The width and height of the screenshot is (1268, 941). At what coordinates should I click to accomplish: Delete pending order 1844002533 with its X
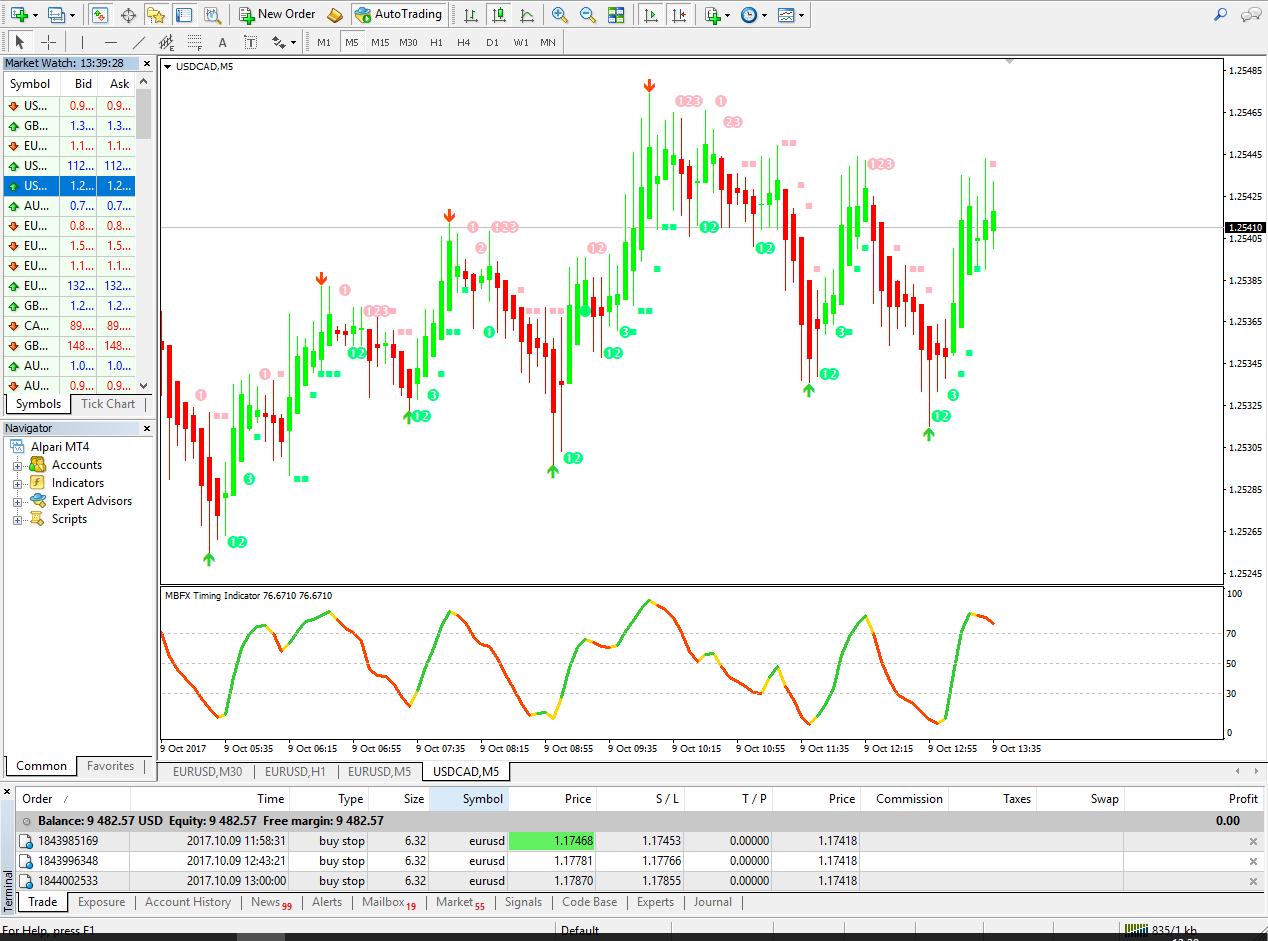(1253, 881)
